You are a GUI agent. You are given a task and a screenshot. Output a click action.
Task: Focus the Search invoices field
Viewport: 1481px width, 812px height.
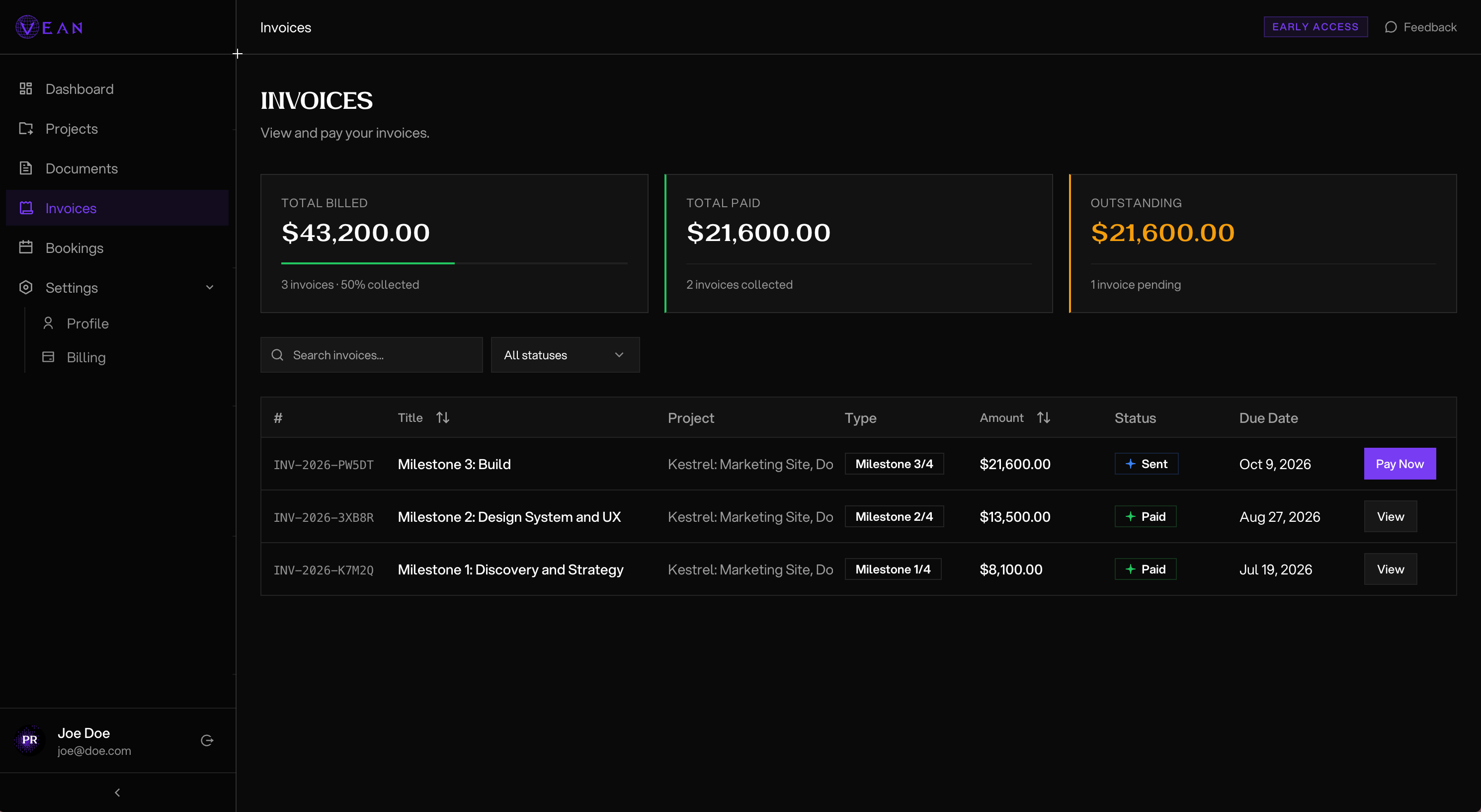(x=371, y=355)
